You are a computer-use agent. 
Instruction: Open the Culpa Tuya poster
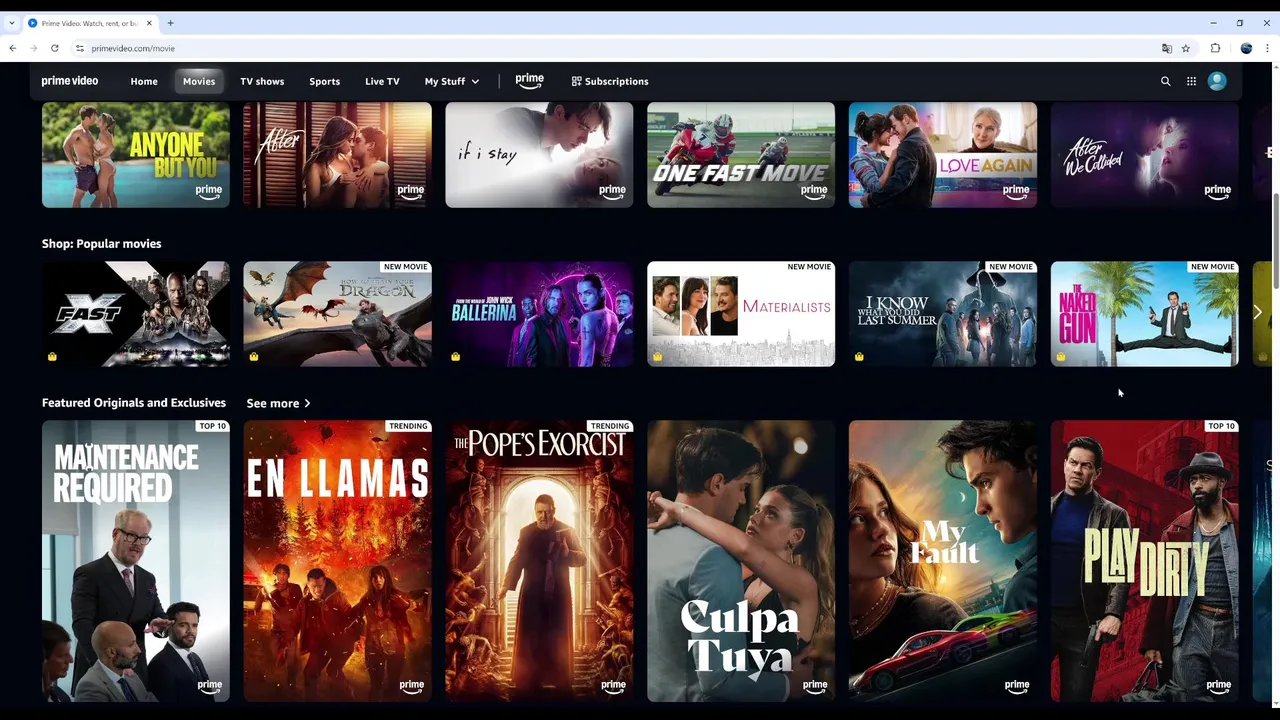coord(741,561)
